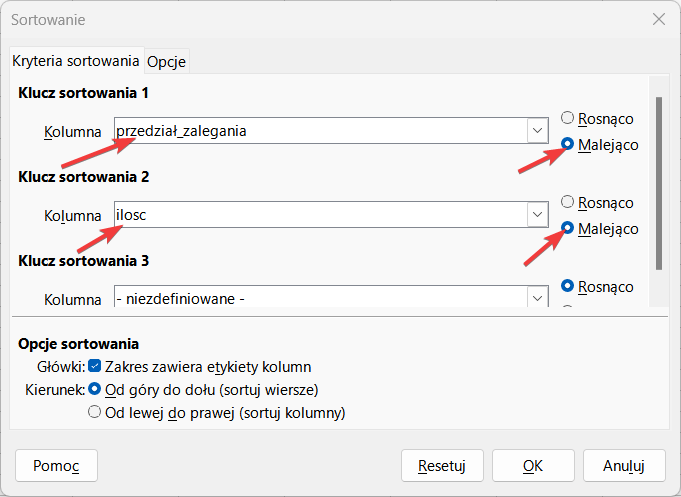Select Od lewej do prawej direction
The height and width of the screenshot is (497, 681).
[x=95, y=411]
